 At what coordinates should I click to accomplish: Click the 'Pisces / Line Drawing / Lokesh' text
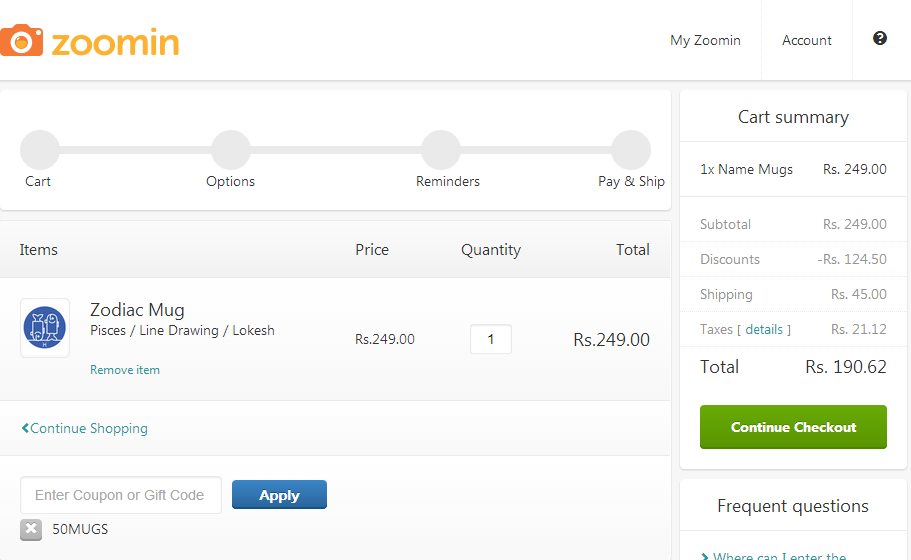[182, 331]
